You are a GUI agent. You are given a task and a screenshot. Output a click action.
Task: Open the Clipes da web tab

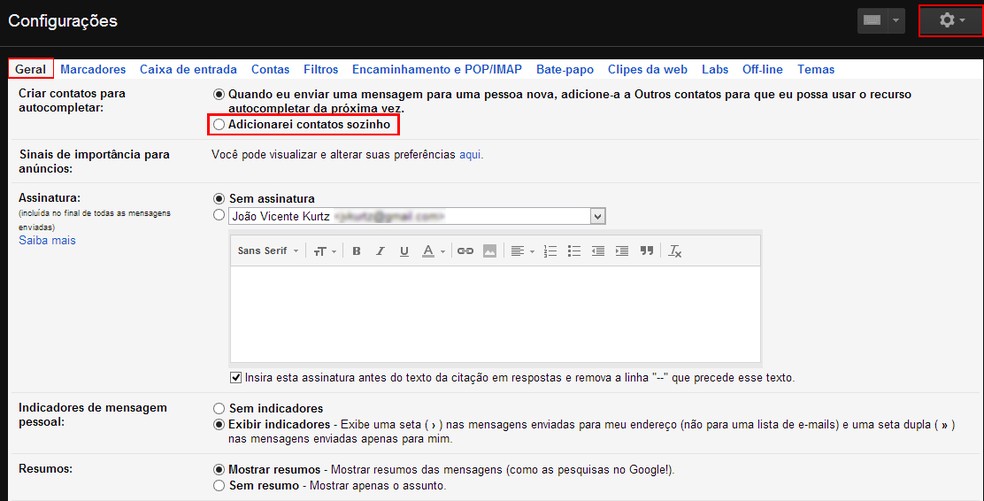648,70
